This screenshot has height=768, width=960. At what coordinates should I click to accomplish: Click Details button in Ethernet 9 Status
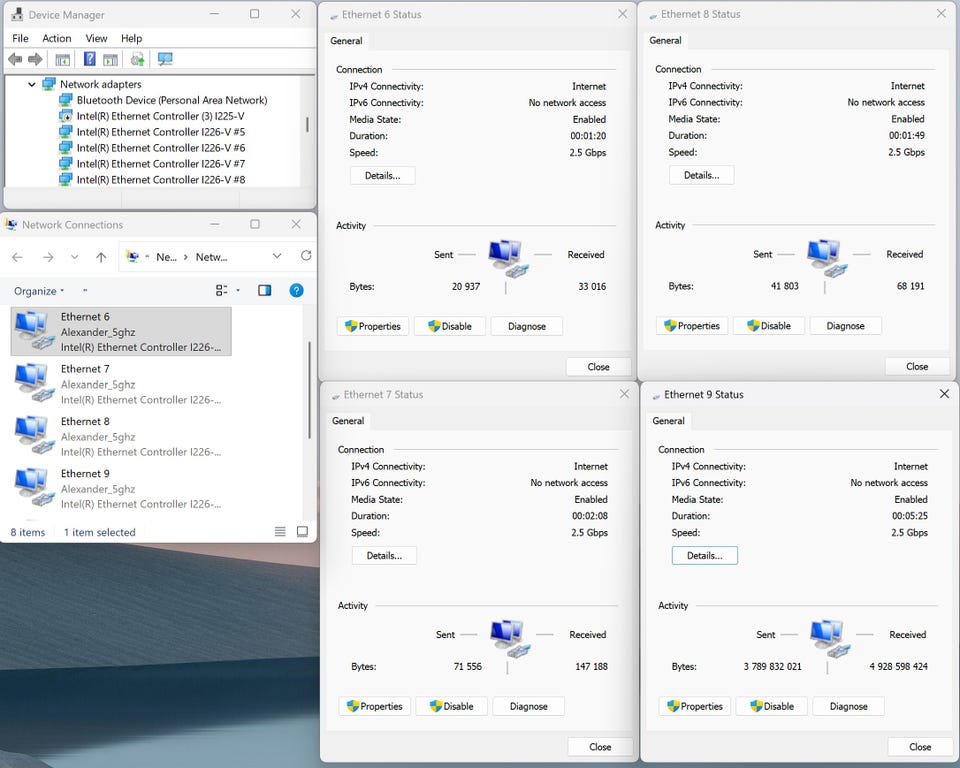click(704, 555)
